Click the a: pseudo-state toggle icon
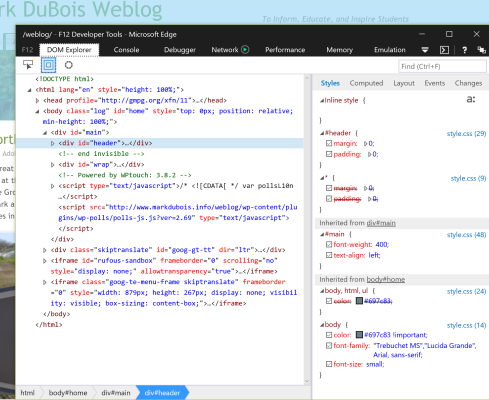Image resolution: width=489 pixels, height=400 pixels. 471,99
